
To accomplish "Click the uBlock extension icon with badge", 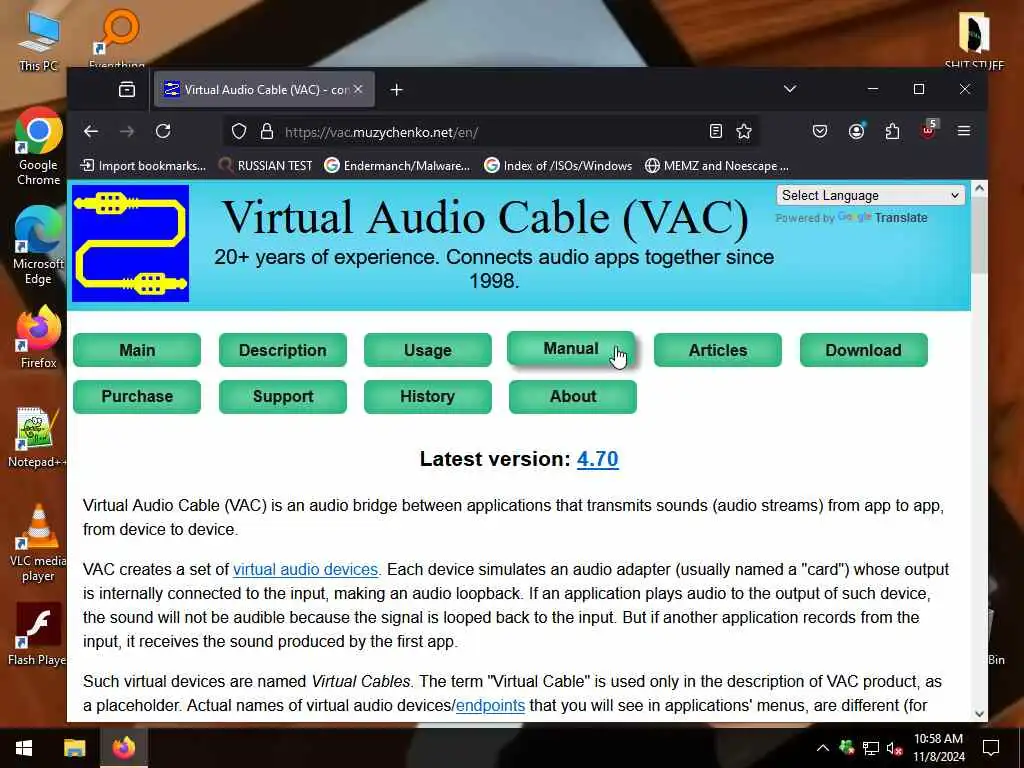I will [x=929, y=130].
